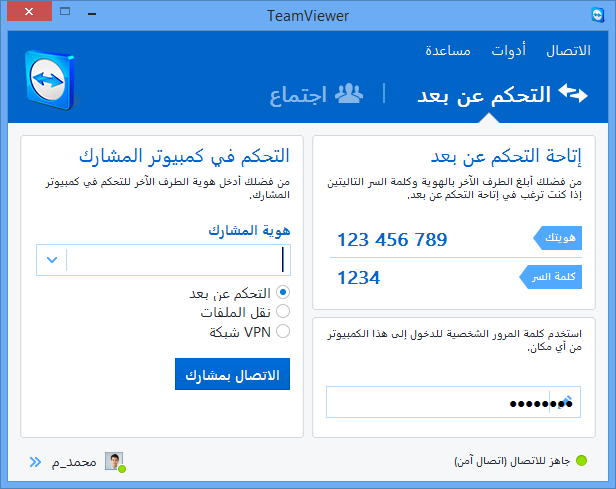Click the user avatar picture

coord(114,461)
